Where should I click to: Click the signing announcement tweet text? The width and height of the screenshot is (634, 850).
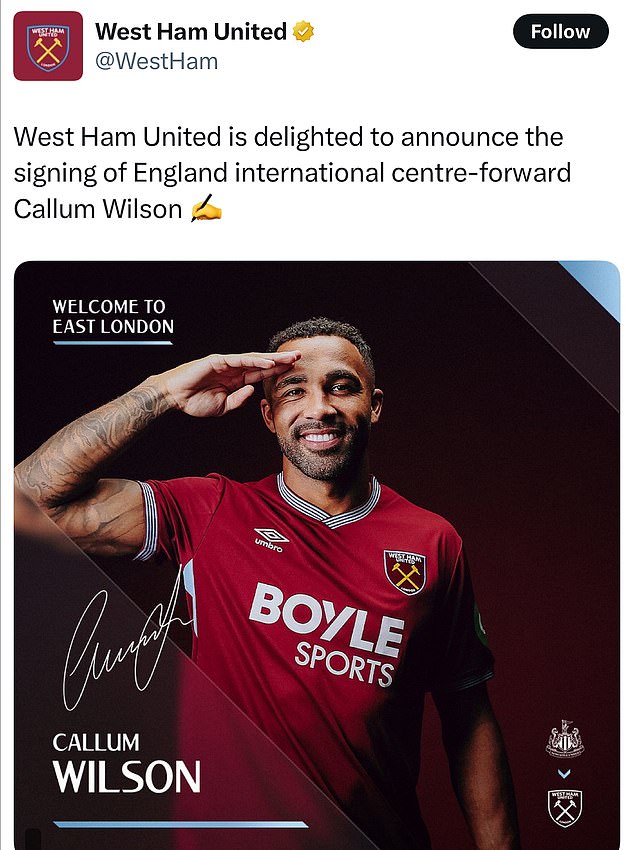click(292, 172)
